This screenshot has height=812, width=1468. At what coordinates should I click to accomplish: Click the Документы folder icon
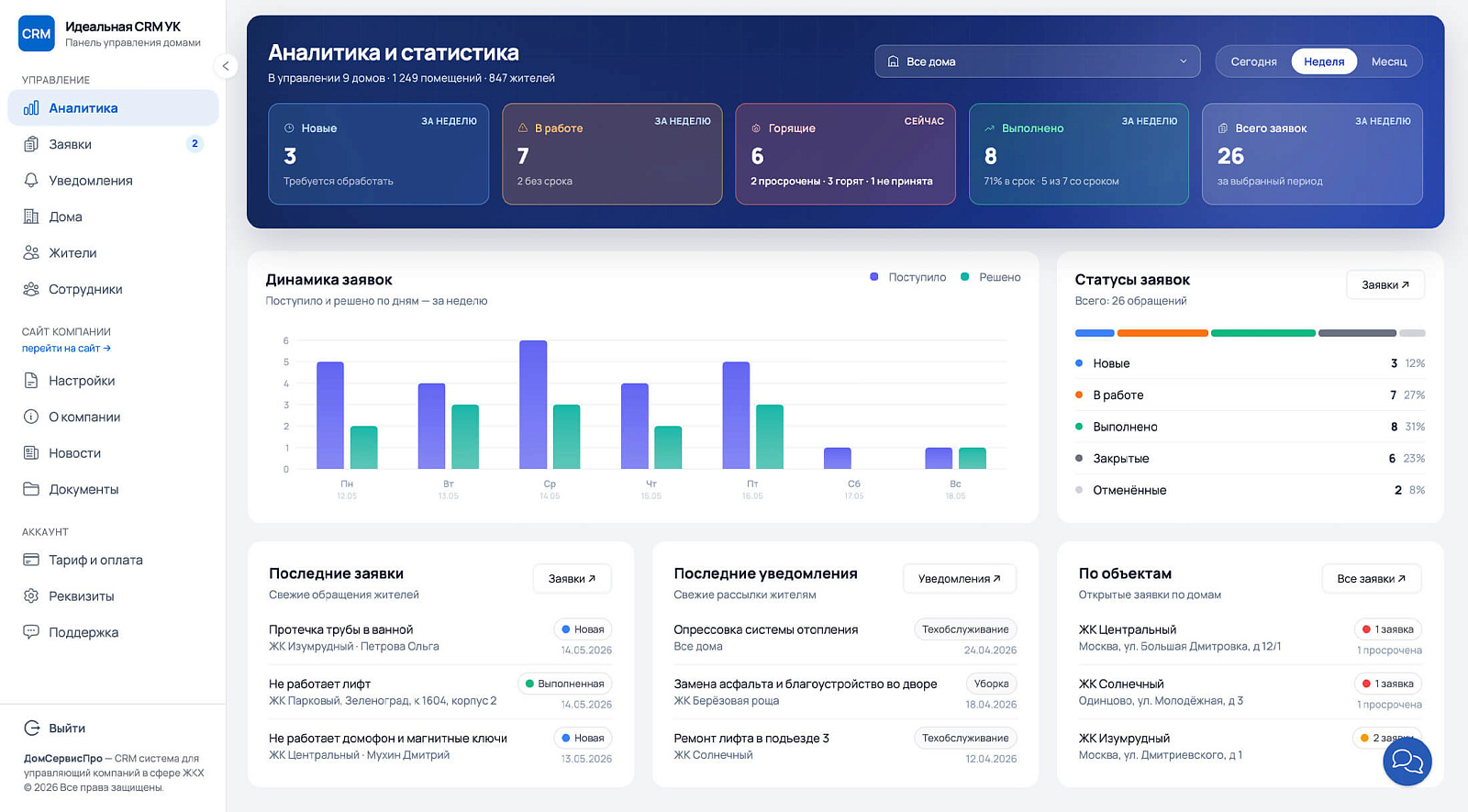point(31,489)
